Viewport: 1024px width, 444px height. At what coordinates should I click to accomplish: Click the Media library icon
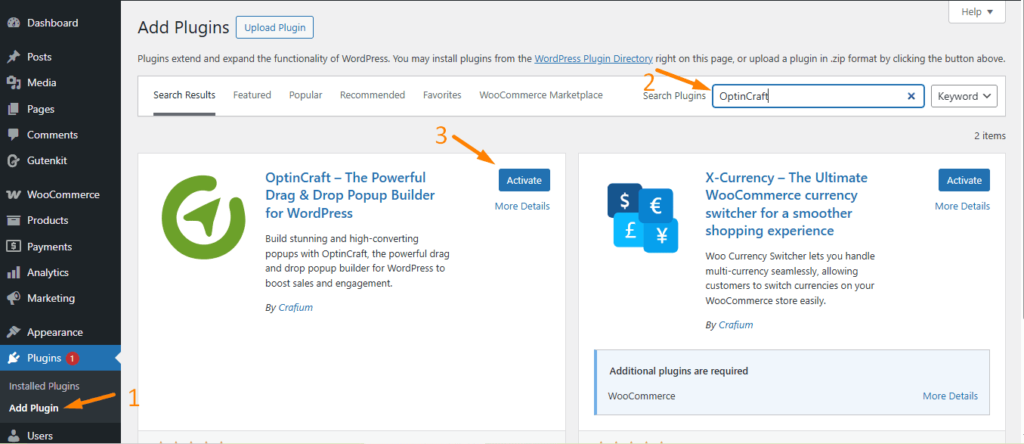(13, 83)
